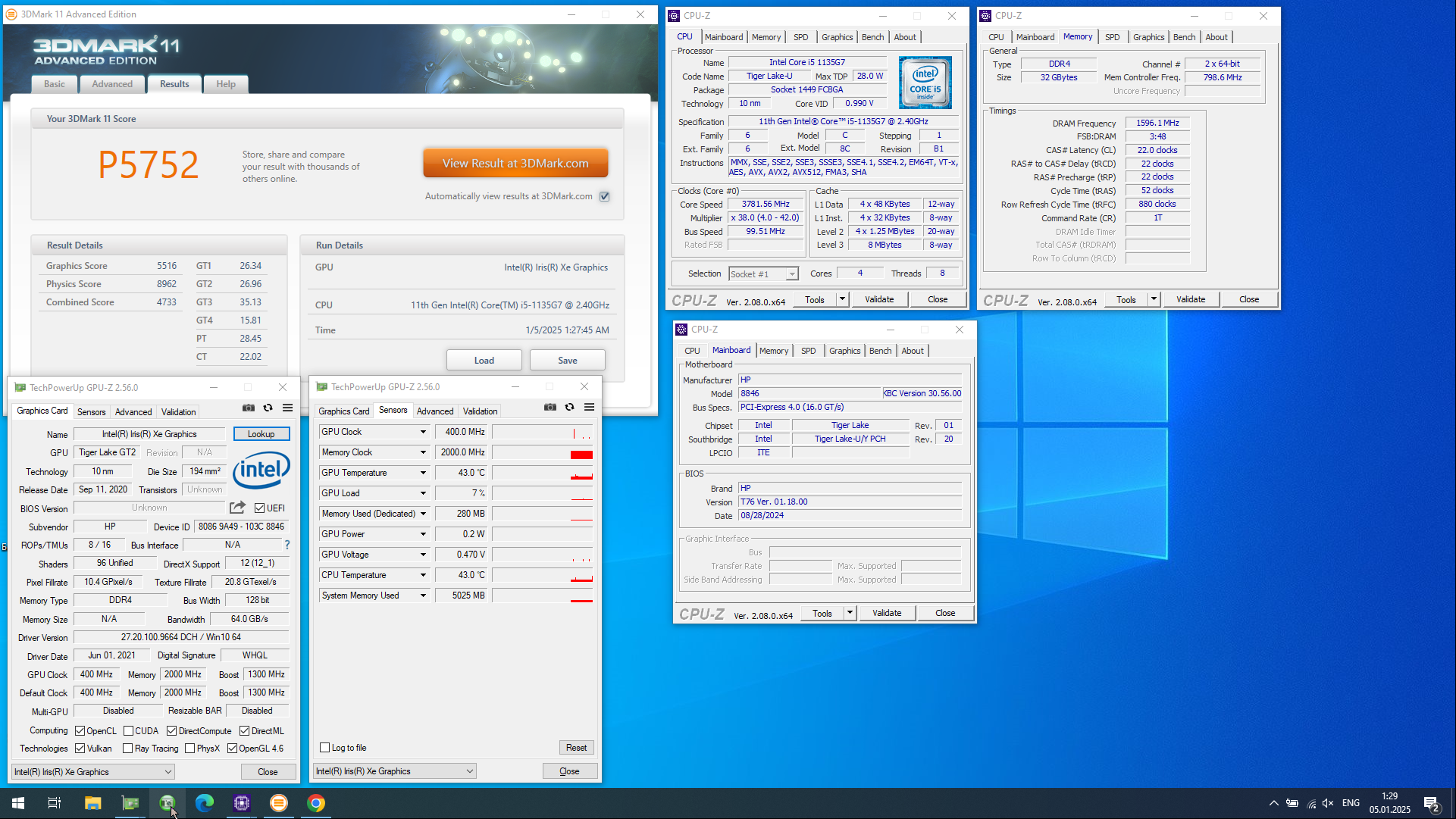Click Intel logo in GPU-Z window
The image size is (1456, 819).
coord(261,470)
